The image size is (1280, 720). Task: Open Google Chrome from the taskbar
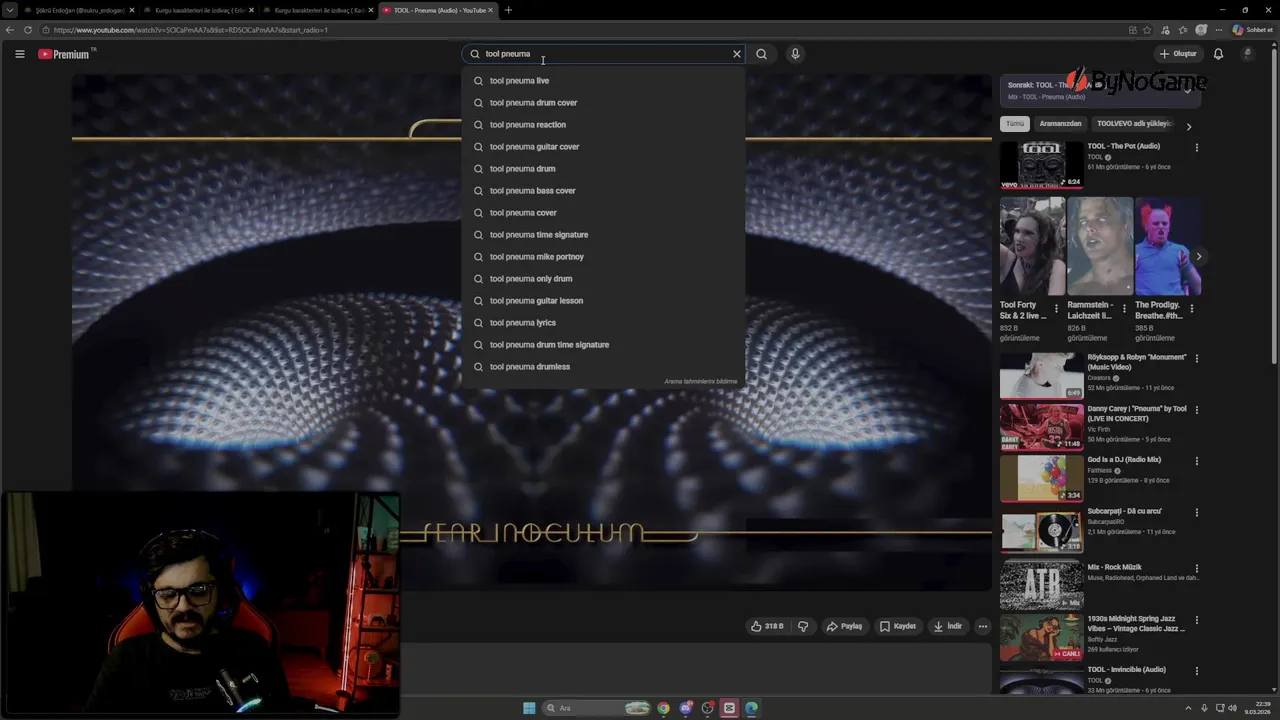663,708
